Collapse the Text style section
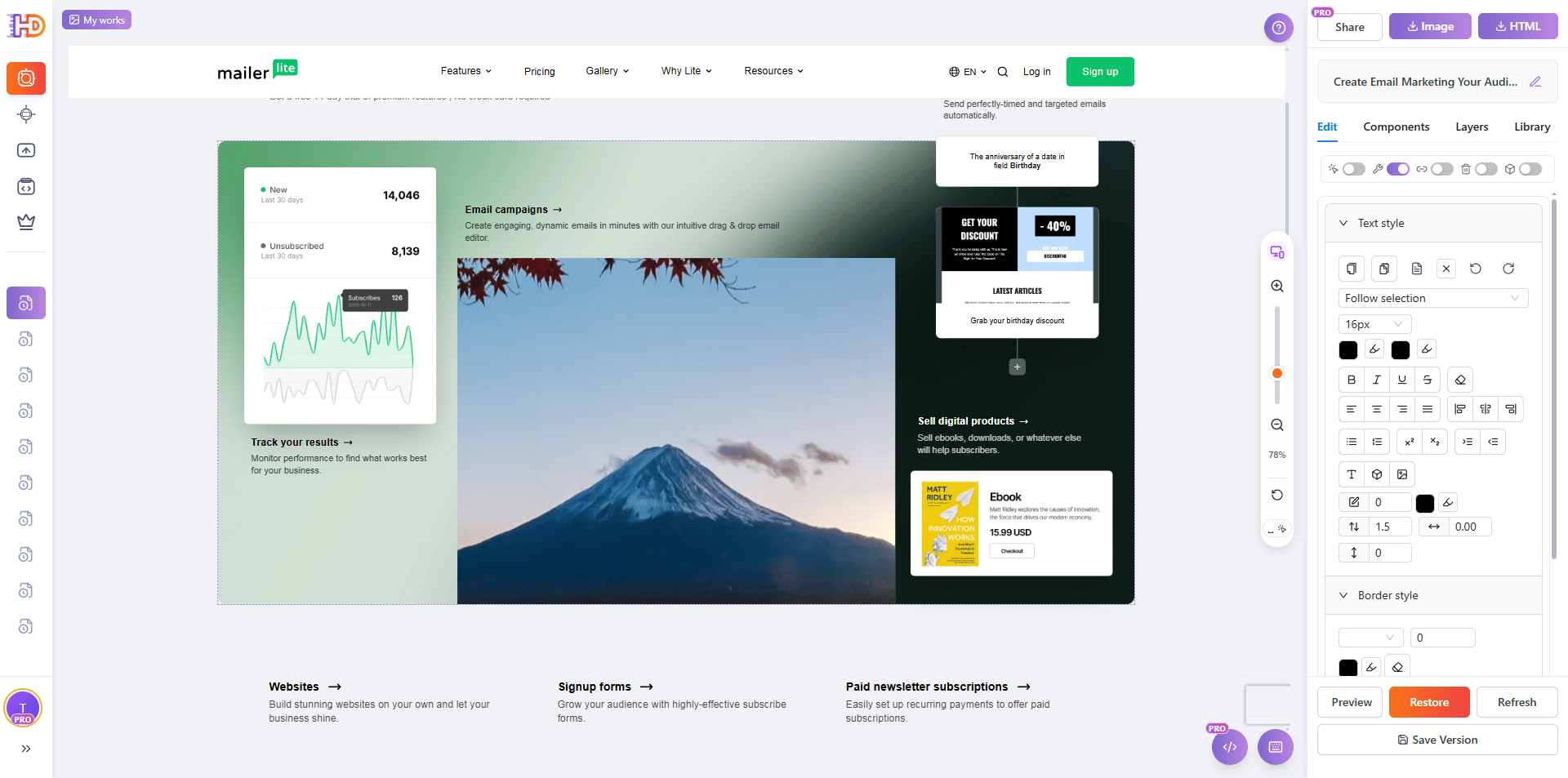The width and height of the screenshot is (1568, 778). coord(1343,223)
